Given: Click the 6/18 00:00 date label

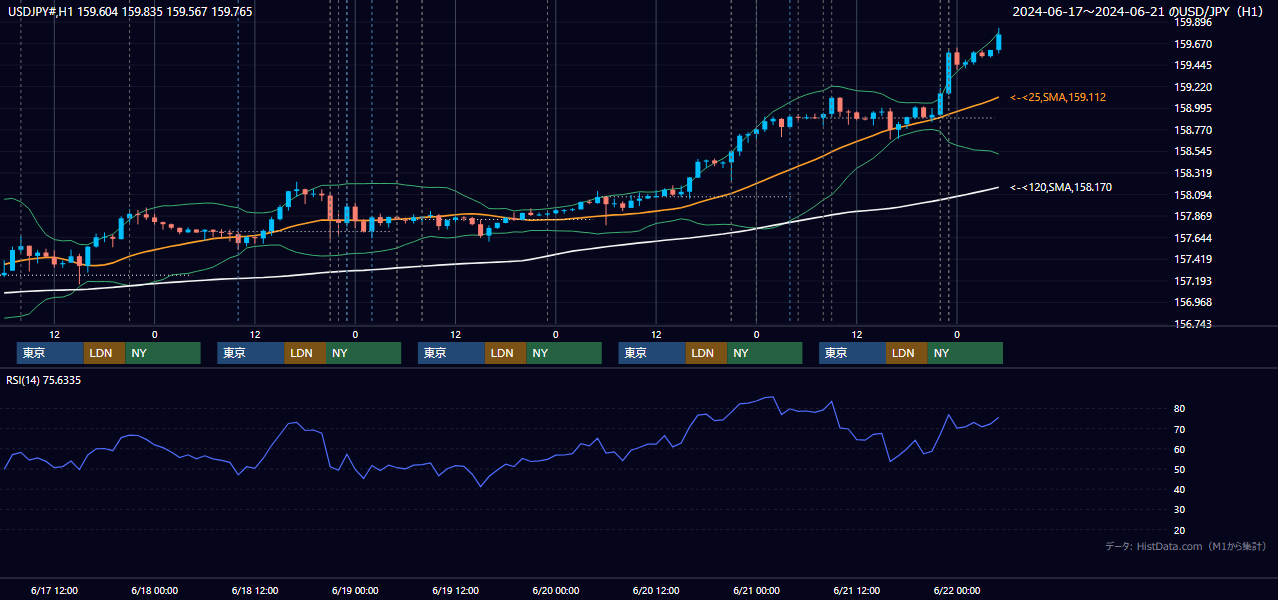Looking at the screenshot, I should (x=154, y=590).
